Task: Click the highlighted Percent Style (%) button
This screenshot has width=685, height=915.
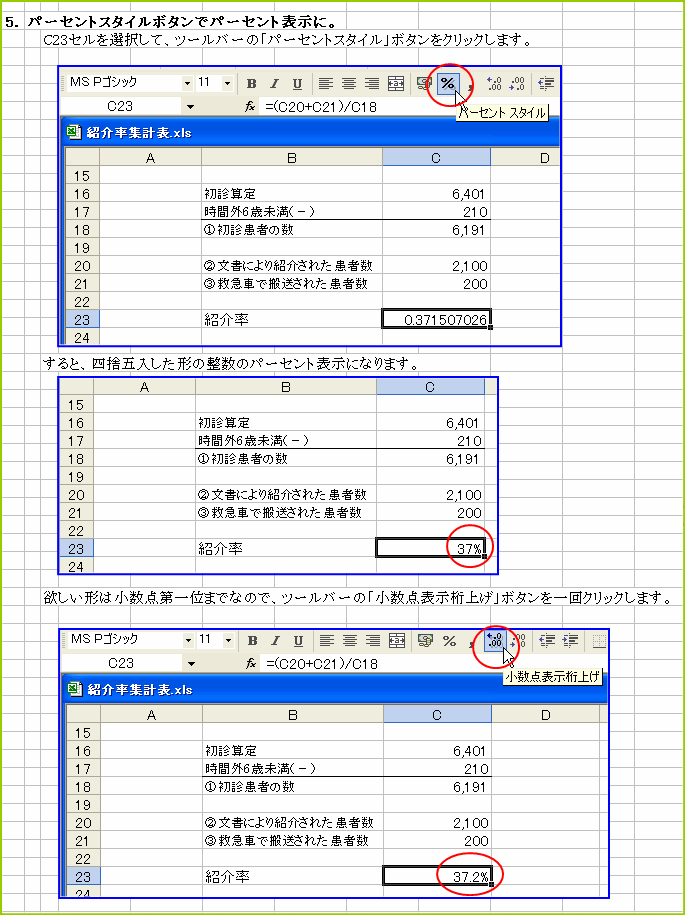Action: coord(448,83)
